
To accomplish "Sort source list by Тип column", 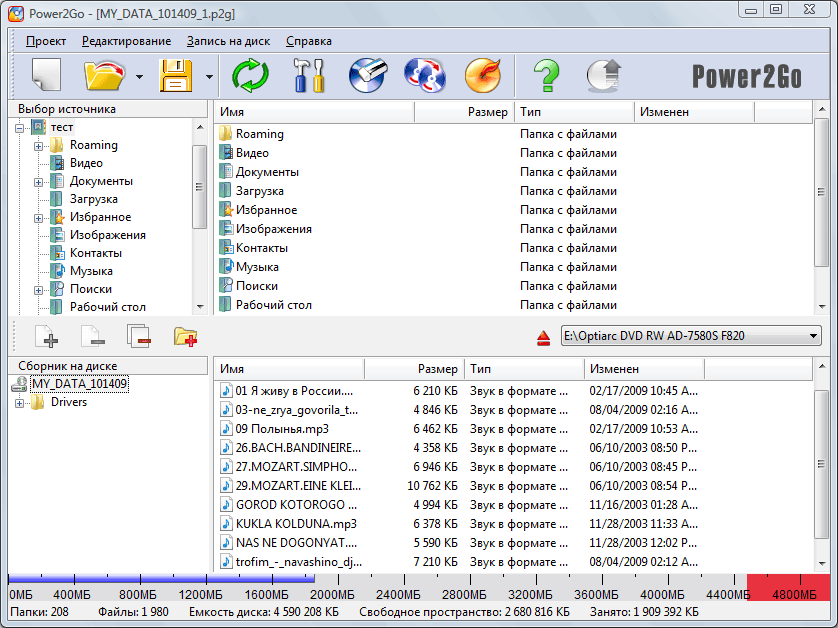I will click(x=574, y=112).
